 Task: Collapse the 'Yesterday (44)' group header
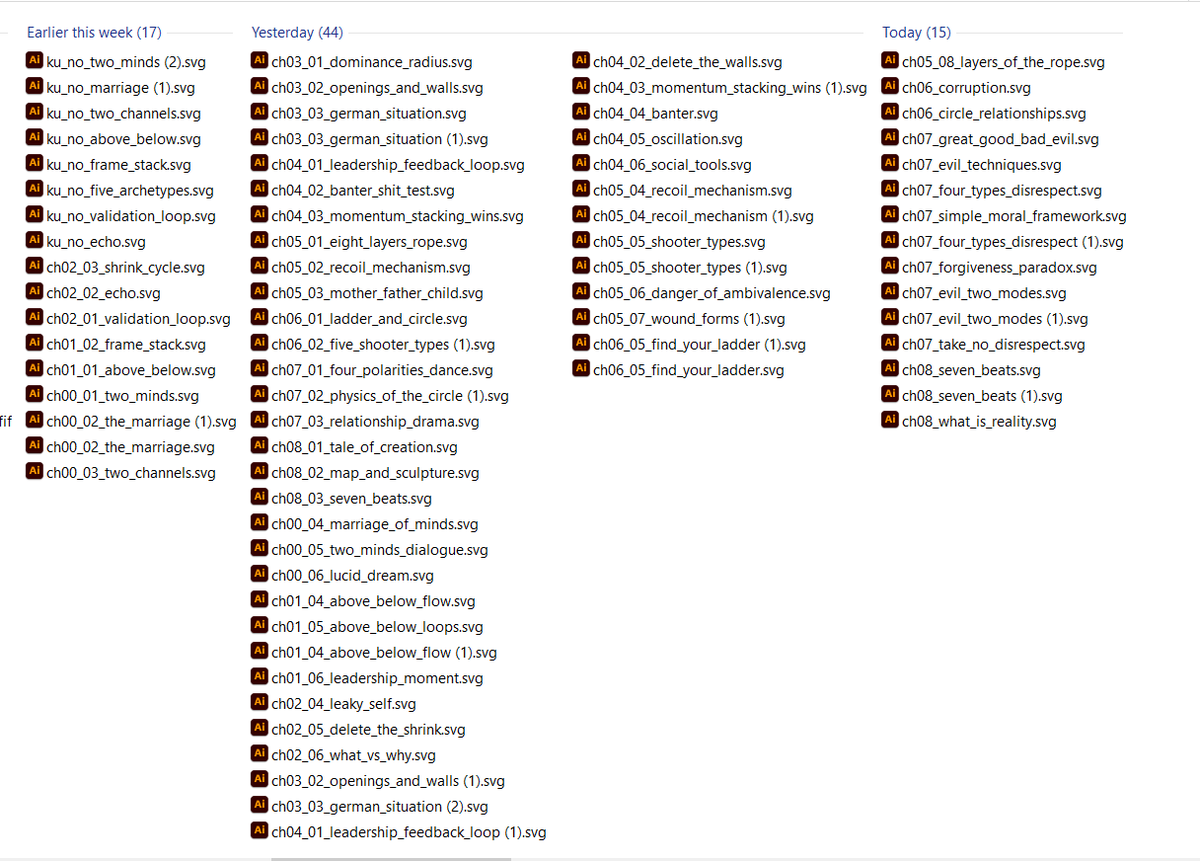click(298, 32)
